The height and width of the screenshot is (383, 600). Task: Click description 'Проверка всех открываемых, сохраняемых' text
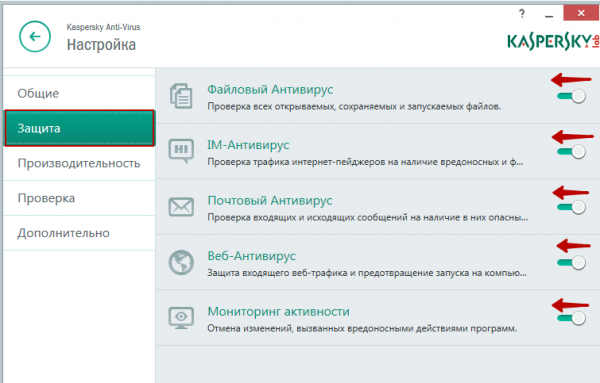tap(354, 106)
